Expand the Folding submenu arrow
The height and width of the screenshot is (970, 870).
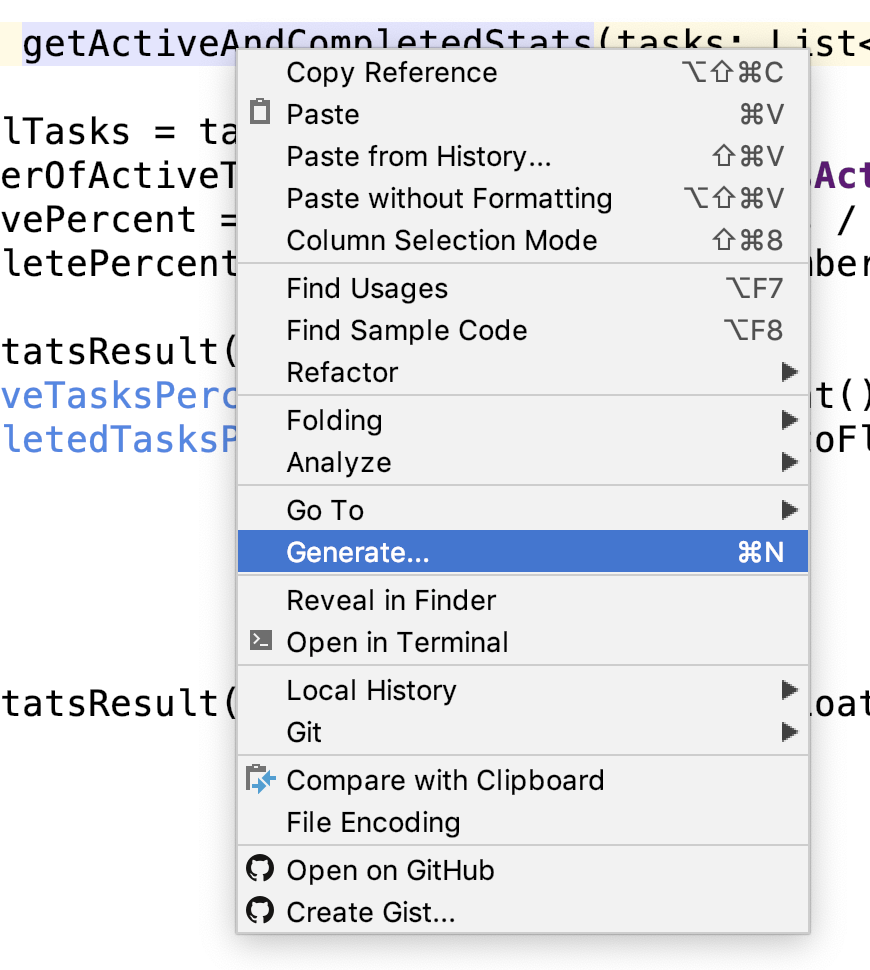(x=790, y=420)
